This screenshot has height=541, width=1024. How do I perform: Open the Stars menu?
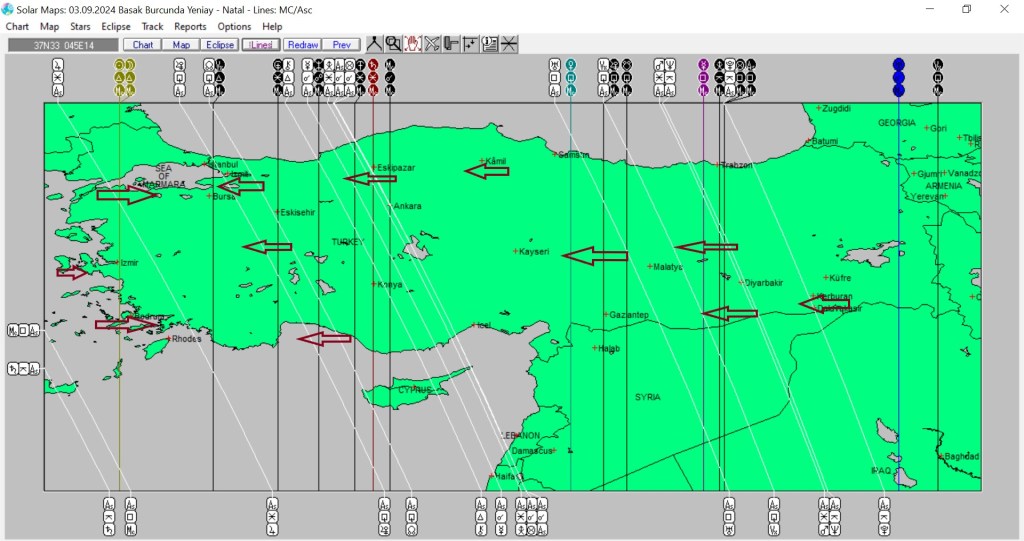(80, 27)
